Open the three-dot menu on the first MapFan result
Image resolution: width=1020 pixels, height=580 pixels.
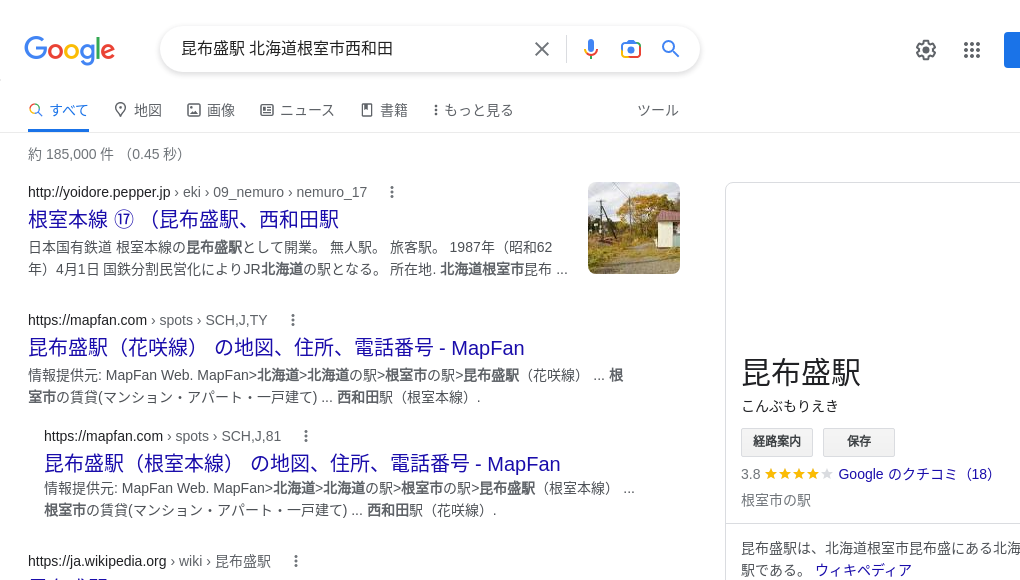pyautogui.click(x=293, y=320)
